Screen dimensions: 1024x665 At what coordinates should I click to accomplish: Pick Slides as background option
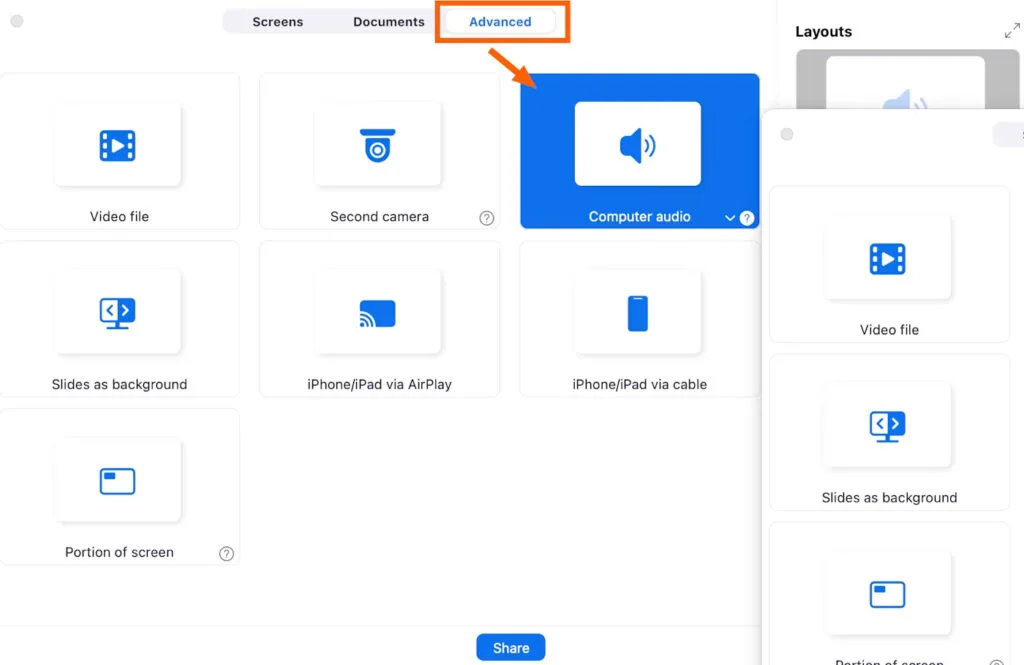[x=118, y=314]
